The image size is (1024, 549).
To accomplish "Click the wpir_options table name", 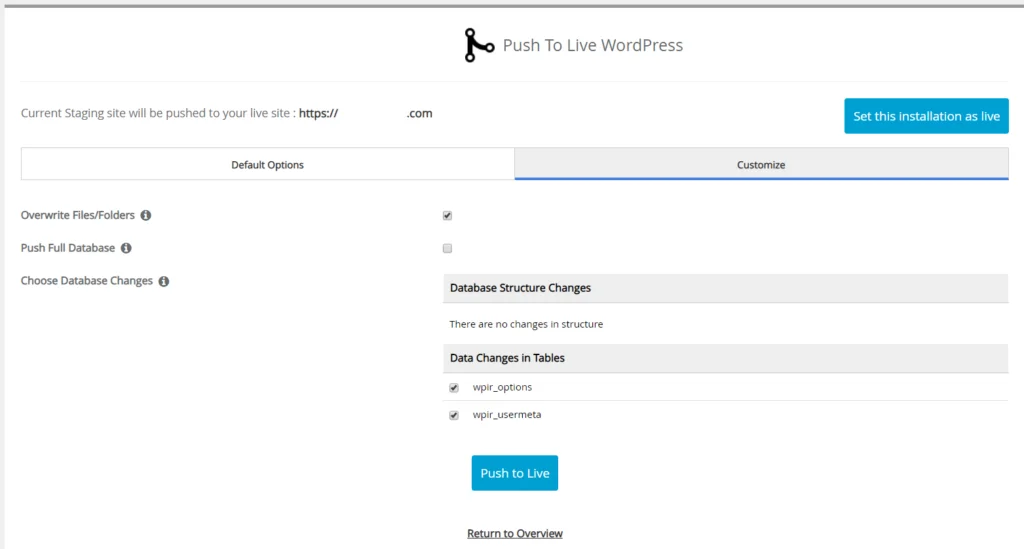I will pyautogui.click(x=502, y=387).
